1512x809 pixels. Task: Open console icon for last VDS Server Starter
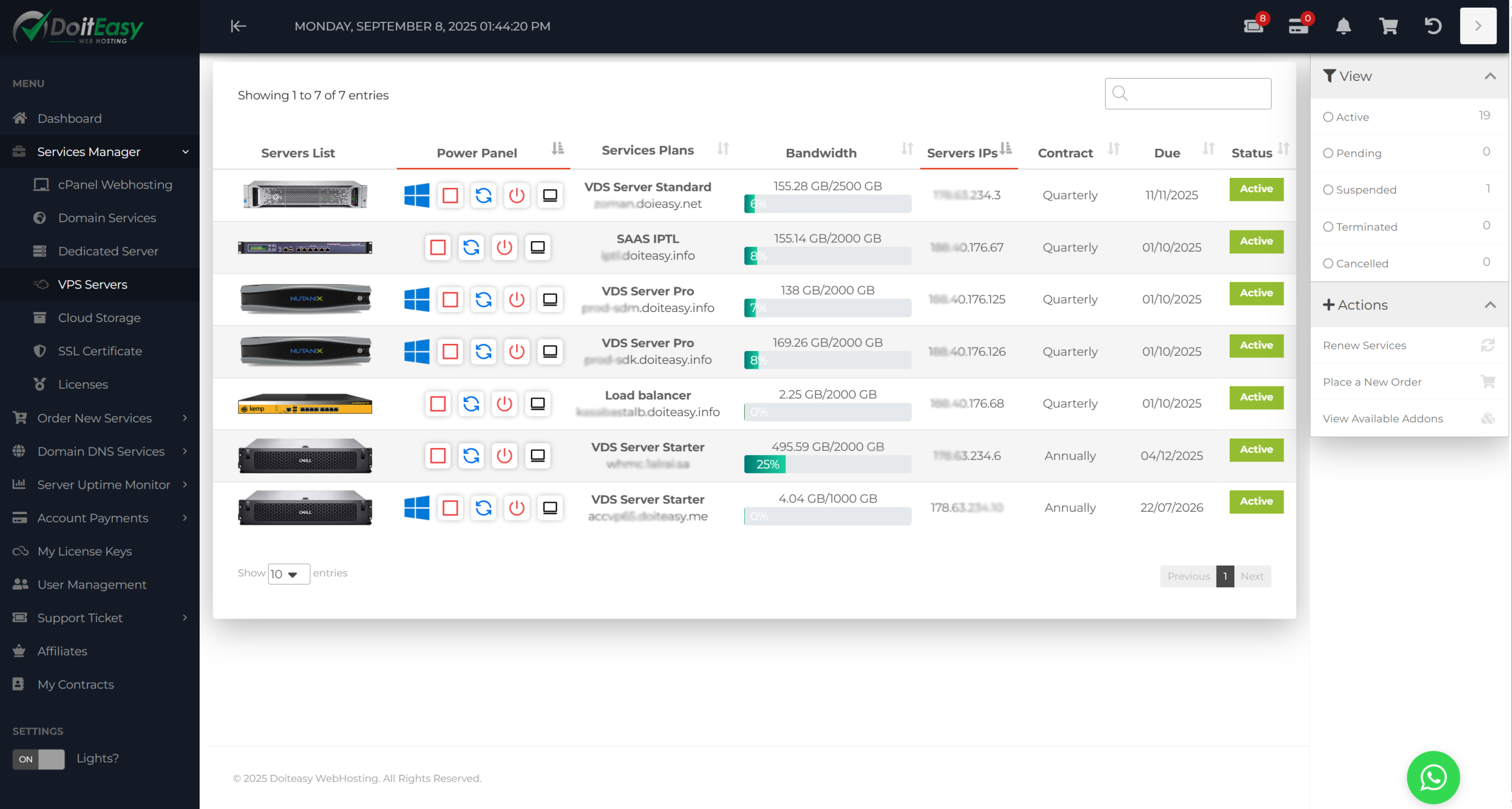[x=549, y=508]
